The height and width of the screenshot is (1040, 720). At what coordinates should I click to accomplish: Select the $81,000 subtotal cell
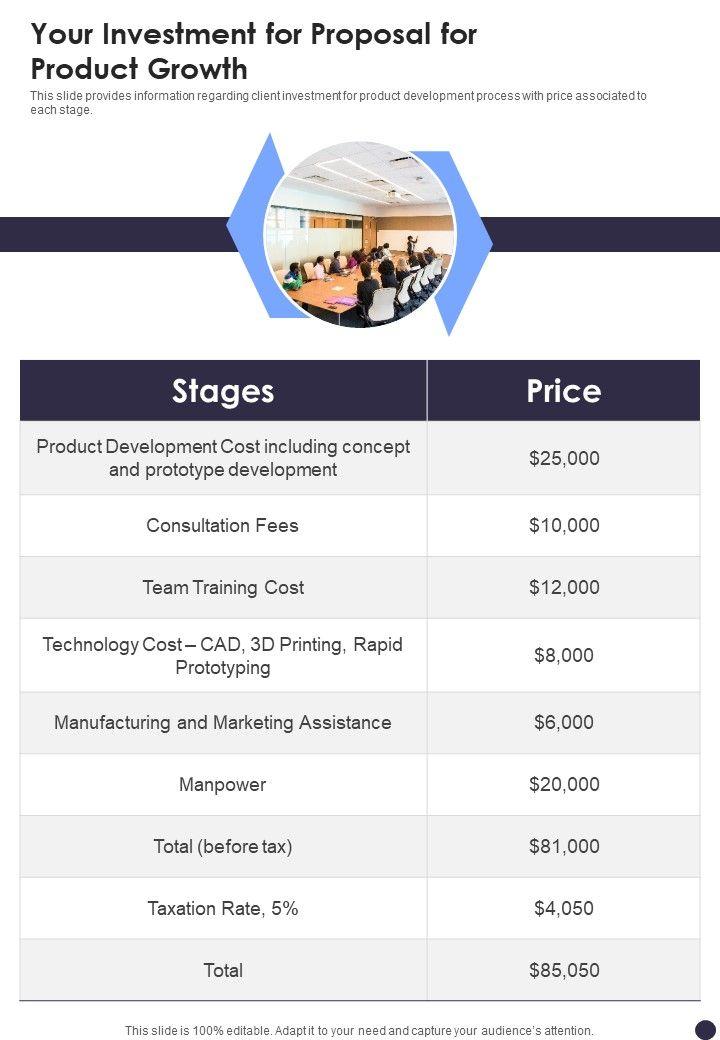pos(564,846)
